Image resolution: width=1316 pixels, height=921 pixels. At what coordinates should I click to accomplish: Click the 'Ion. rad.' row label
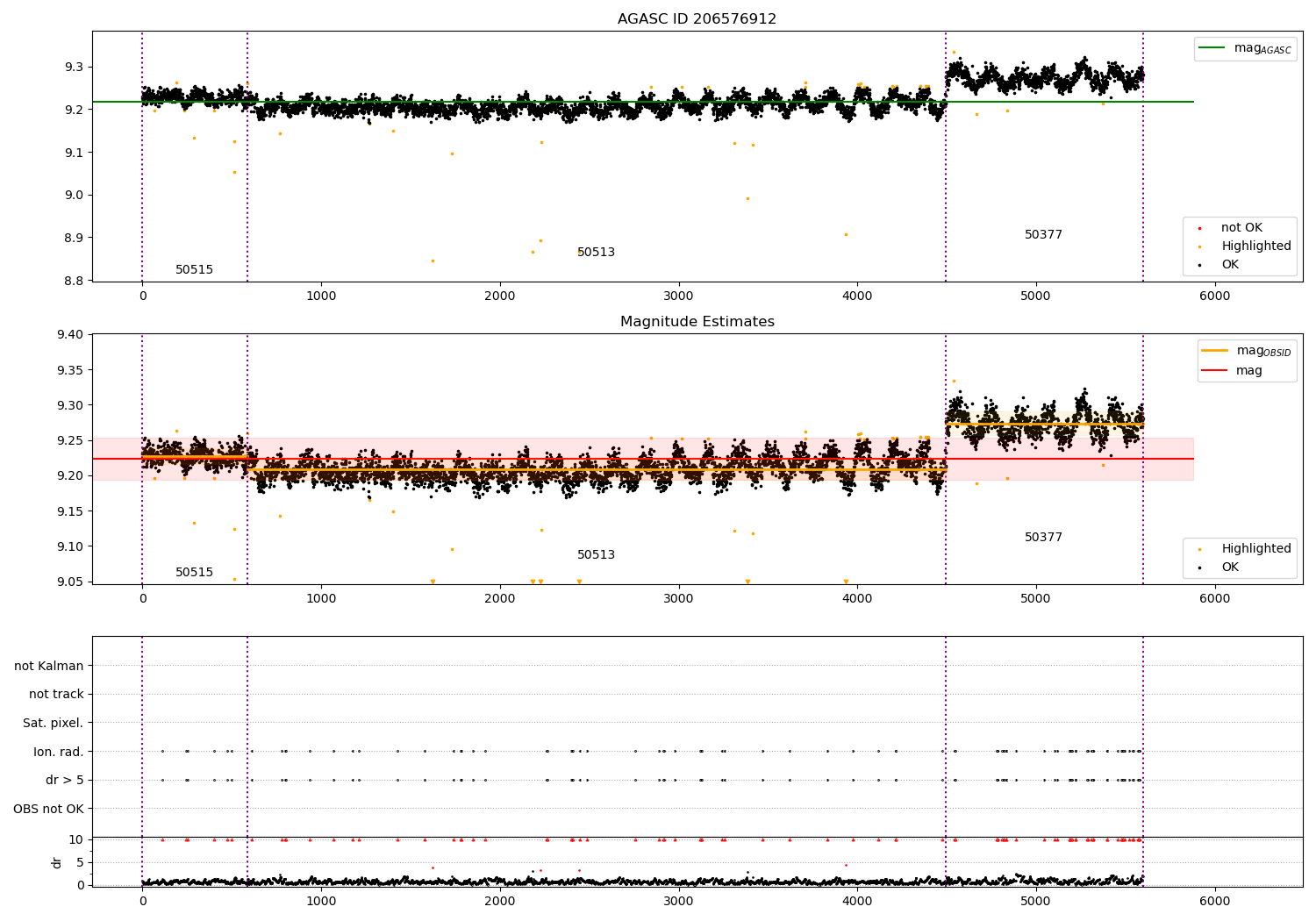pyautogui.click(x=59, y=752)
